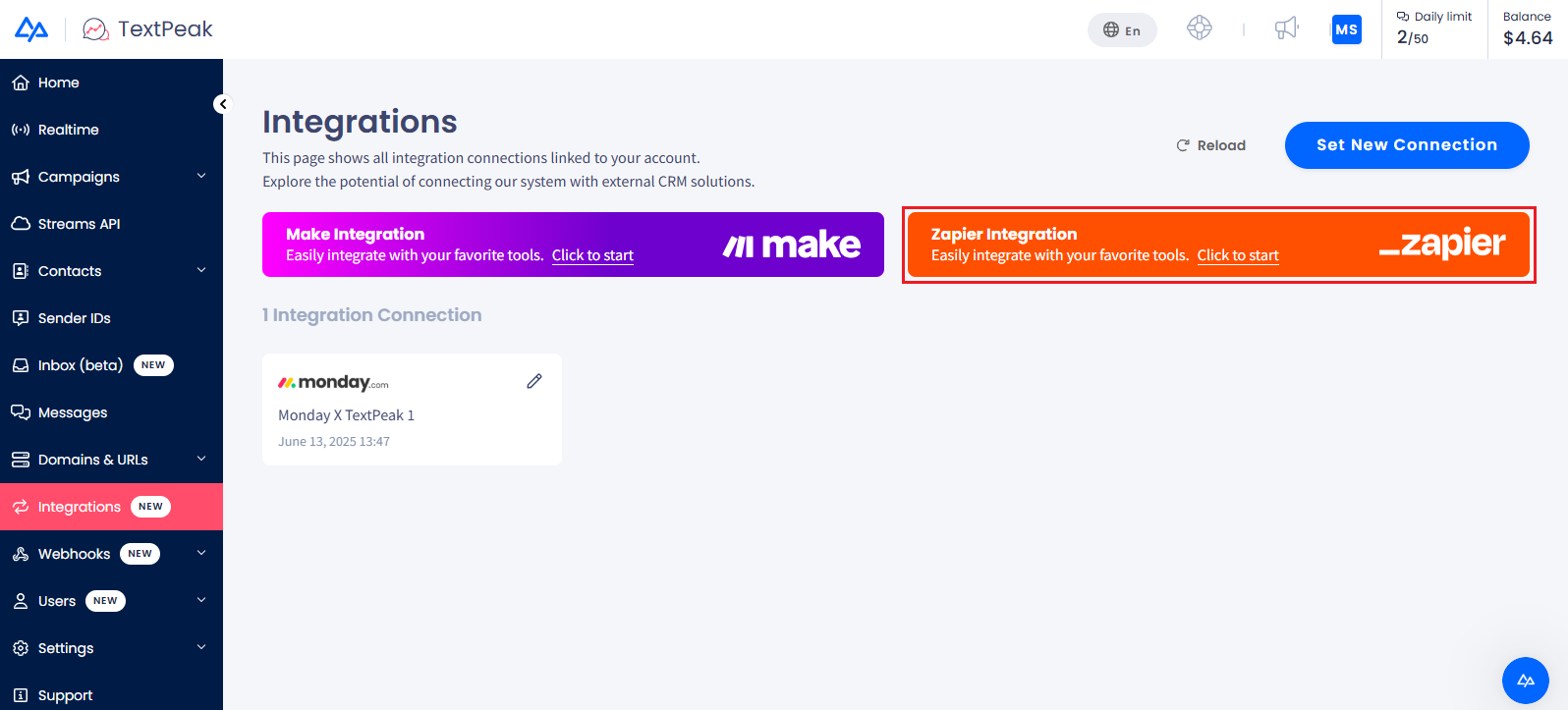Image resolution: width=1568 pixels, height=710 pixels.
Task: Click the help lifebuoy icon in header
Action: 1200,28
